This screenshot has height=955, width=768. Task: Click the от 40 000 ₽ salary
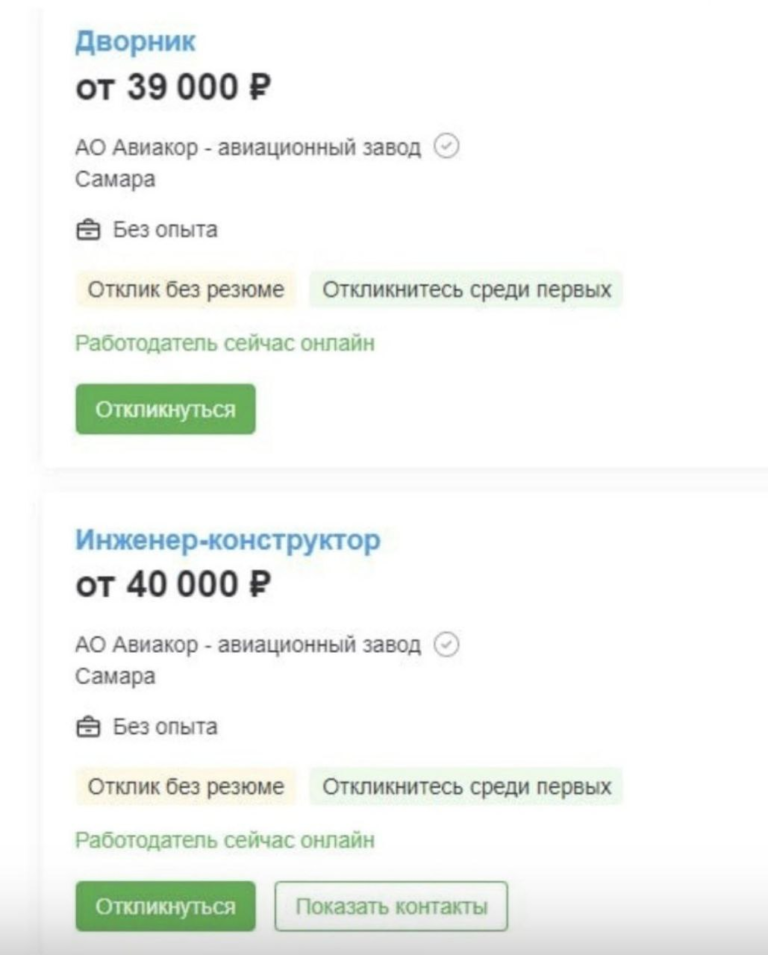pyautogui.click(x=173, y=585)
